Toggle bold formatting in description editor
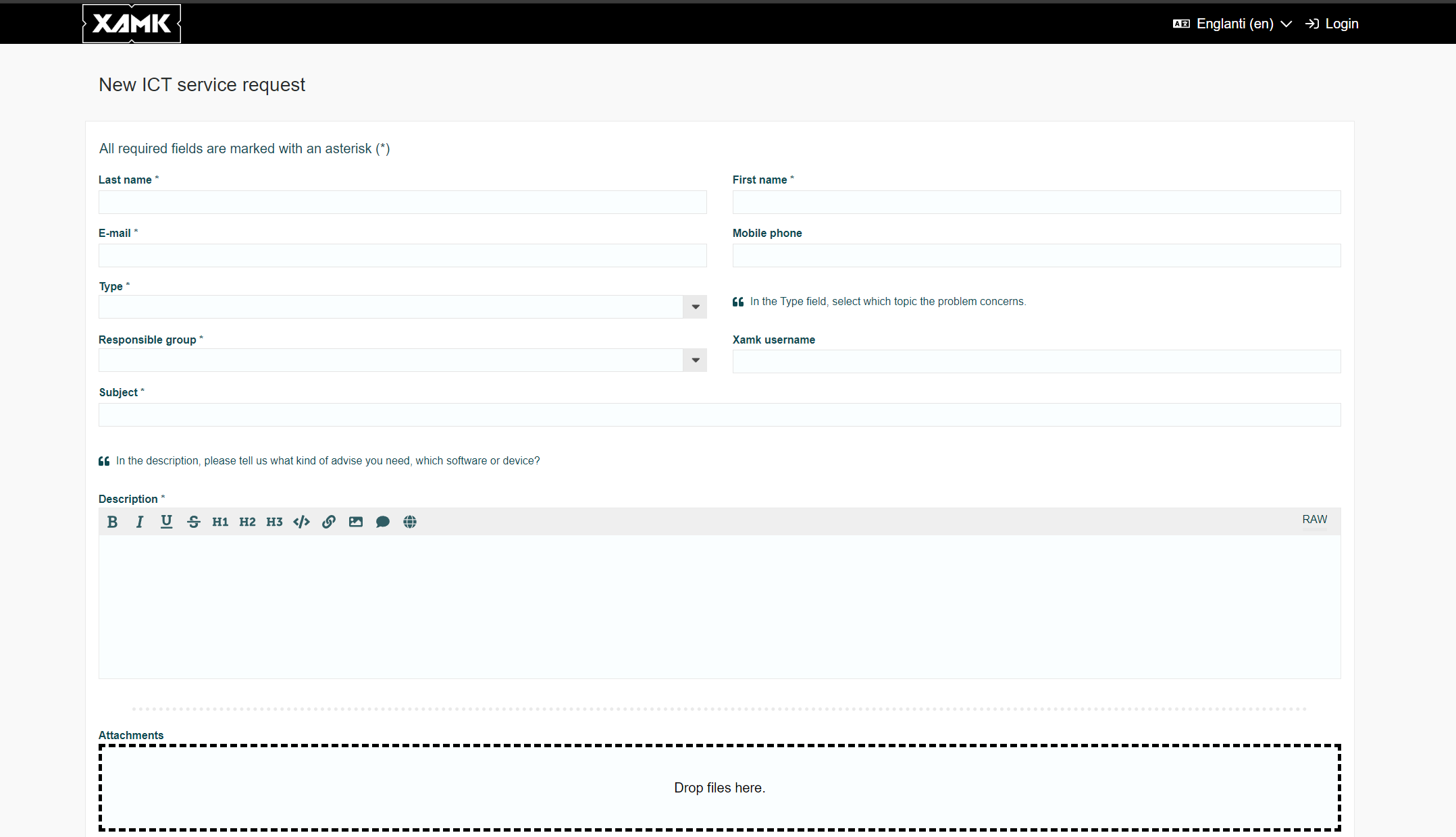Viewport: 1456px width, 837px height. pyautogui.click(x=113, y=522)
